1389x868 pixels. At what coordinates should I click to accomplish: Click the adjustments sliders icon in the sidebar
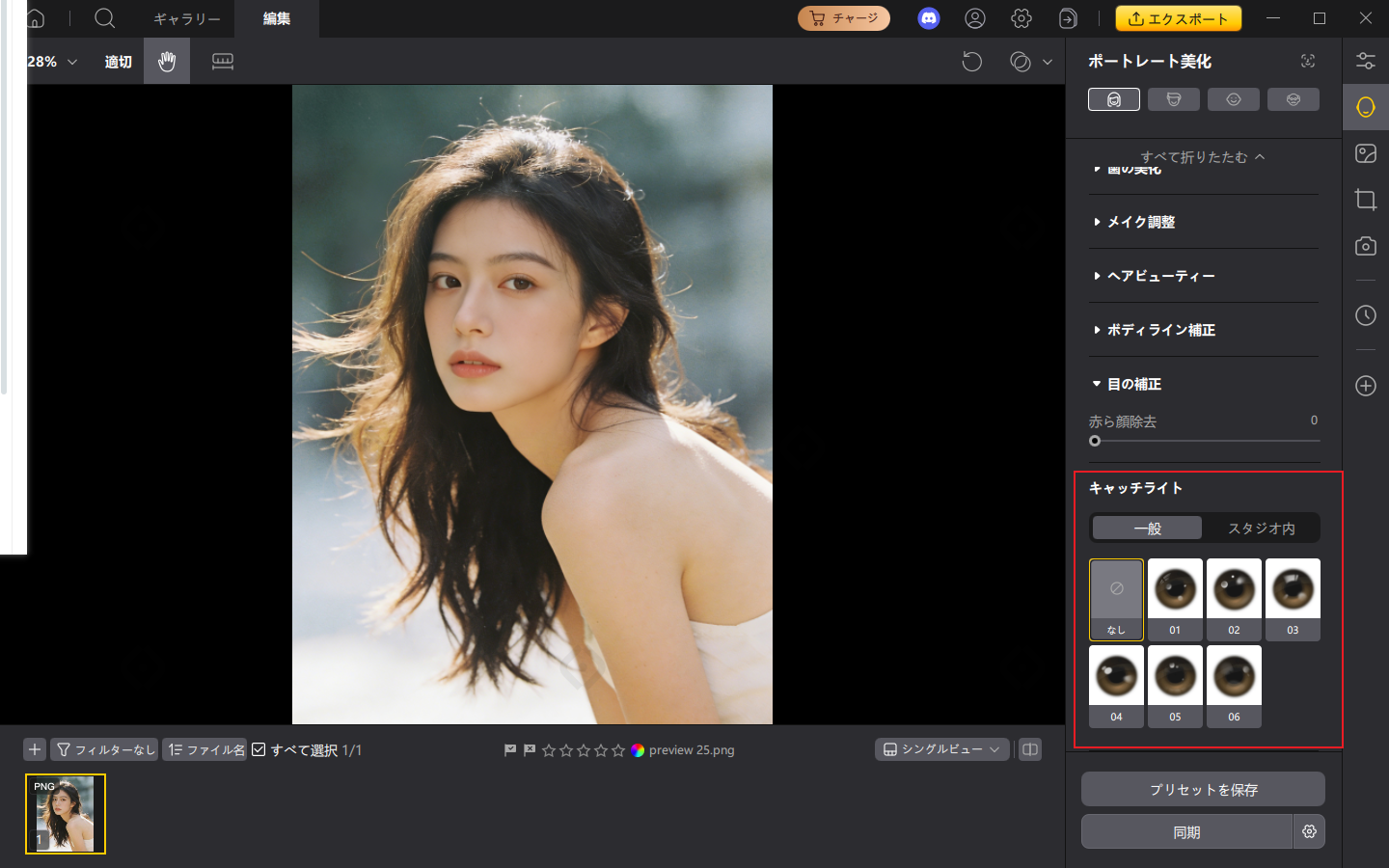(x=1365, y=60)
